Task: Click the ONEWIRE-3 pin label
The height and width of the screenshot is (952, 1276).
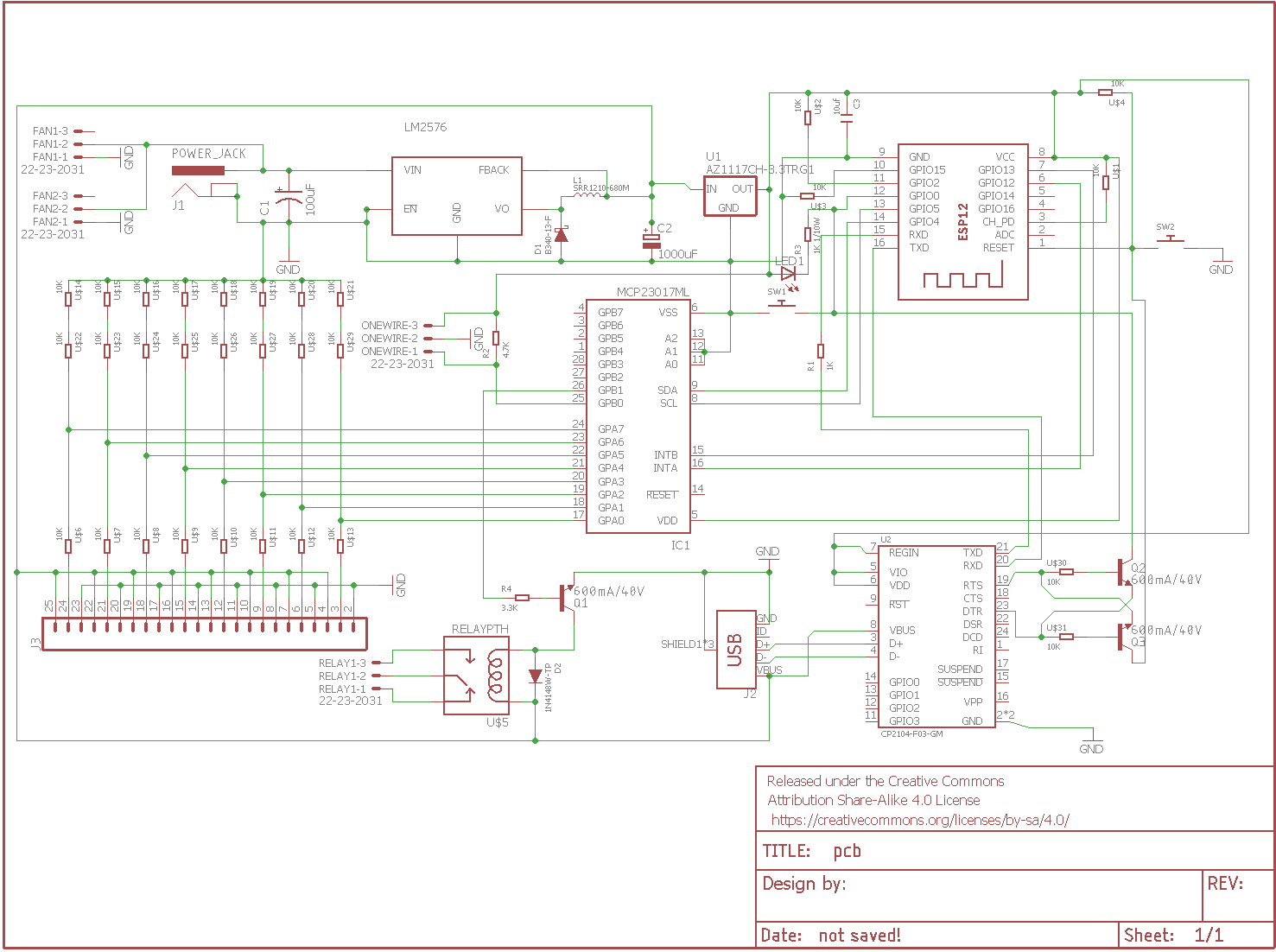Action: point(390,326)
